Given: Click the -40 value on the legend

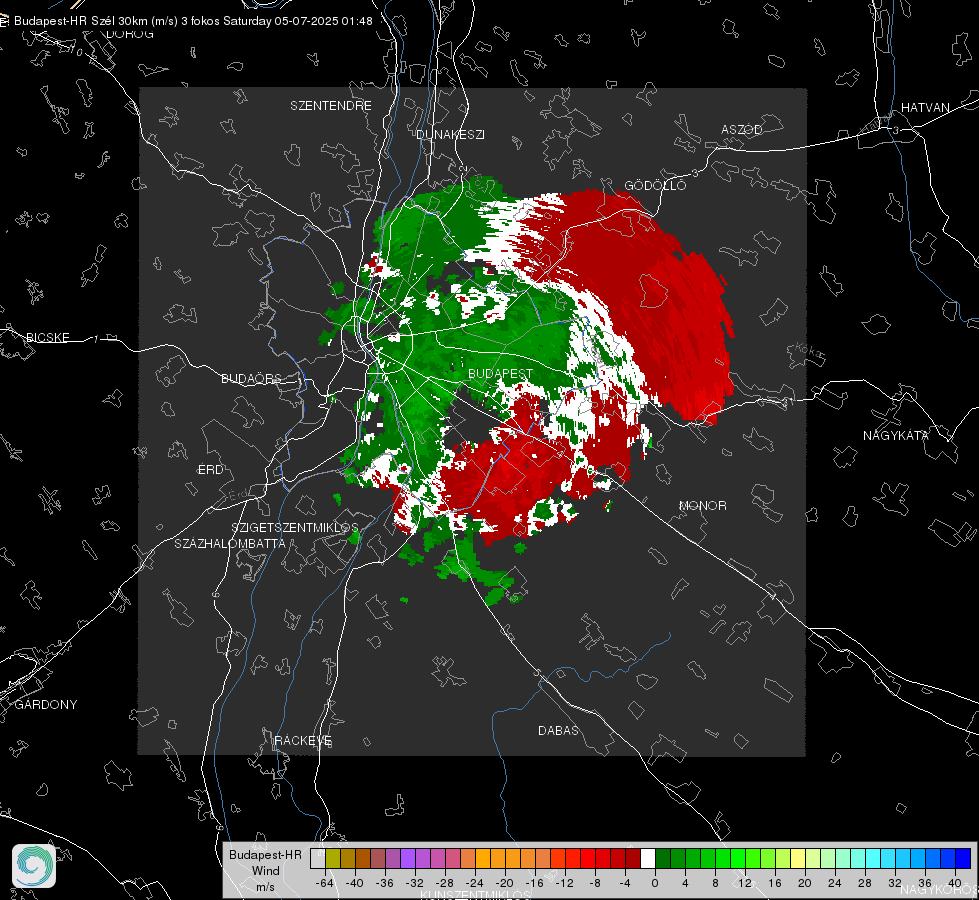Looking at the screenshot, I should (354, 883).
